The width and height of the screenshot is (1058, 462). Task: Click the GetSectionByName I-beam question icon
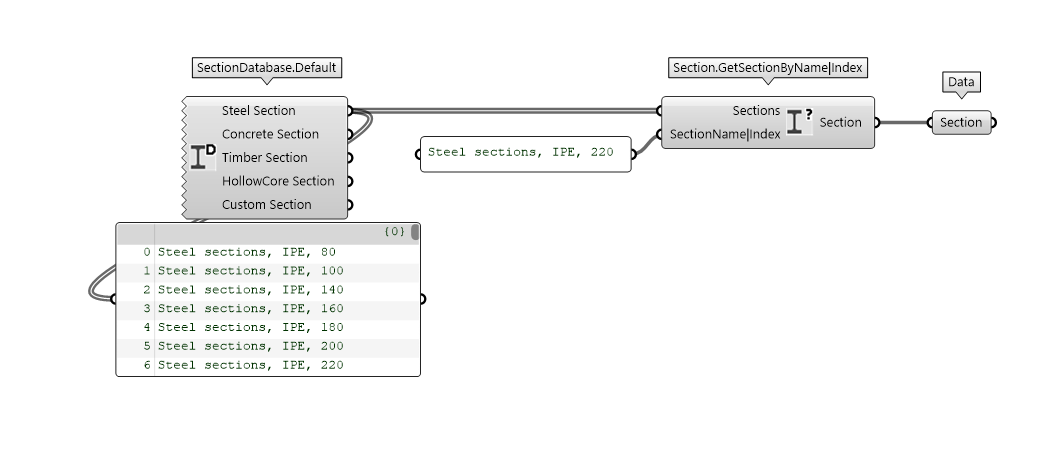click(x=798, y=122)
